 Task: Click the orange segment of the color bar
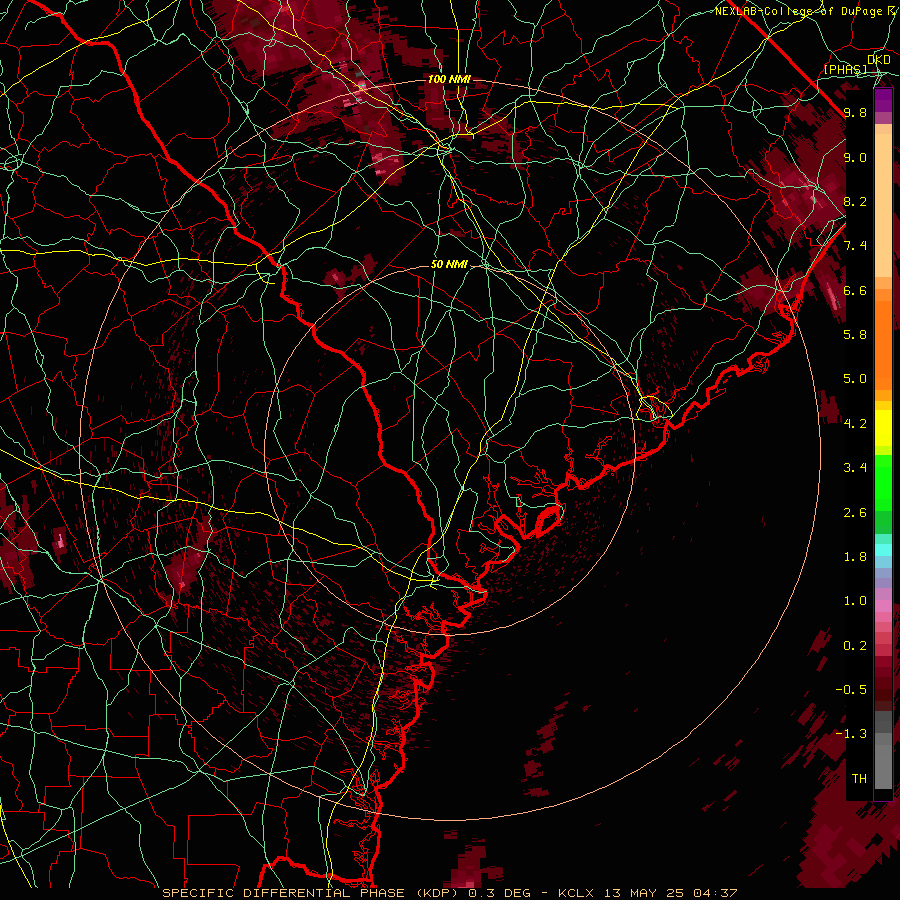coord(883,339)
